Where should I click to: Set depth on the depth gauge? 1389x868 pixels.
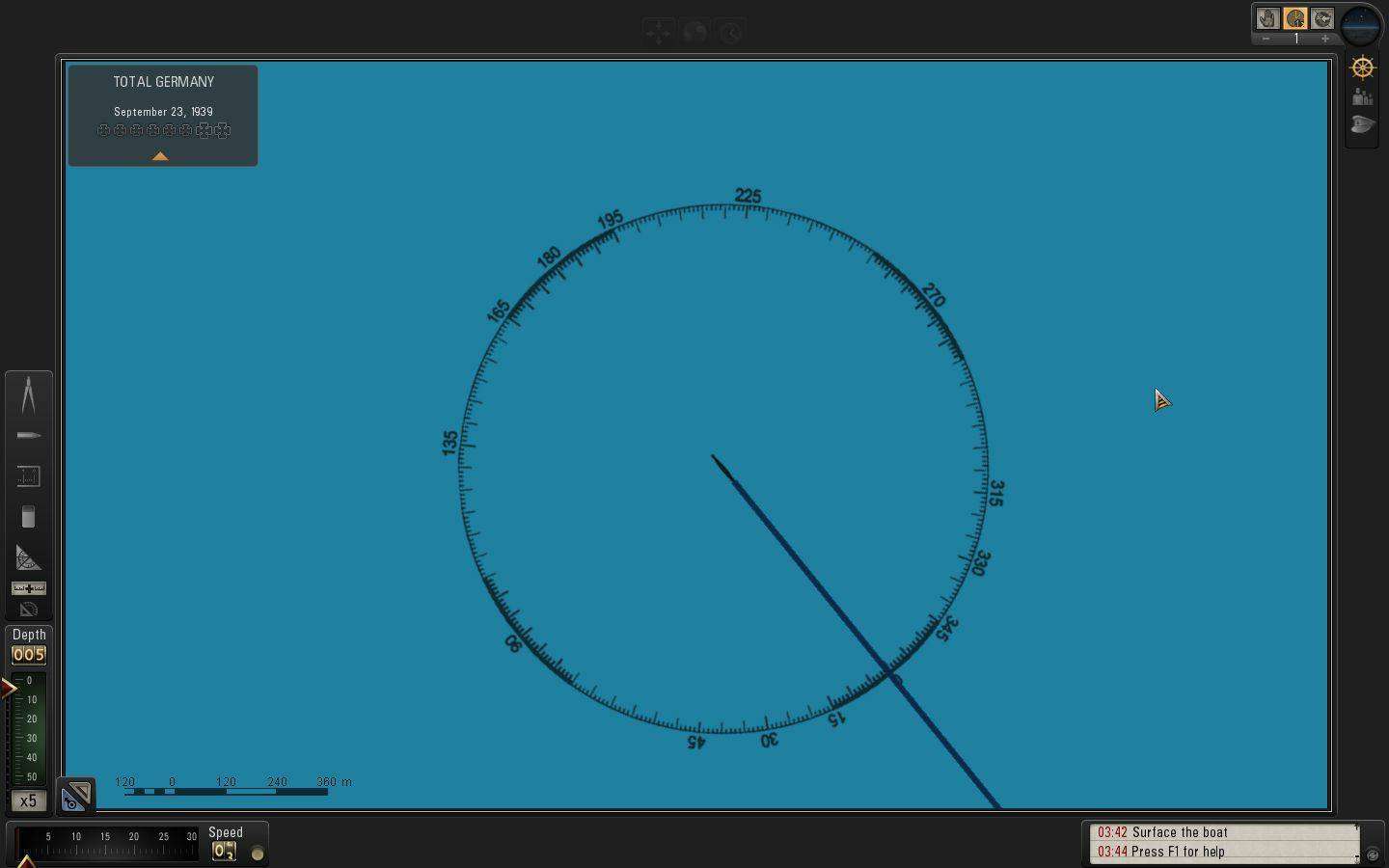(x=28, y=728)
